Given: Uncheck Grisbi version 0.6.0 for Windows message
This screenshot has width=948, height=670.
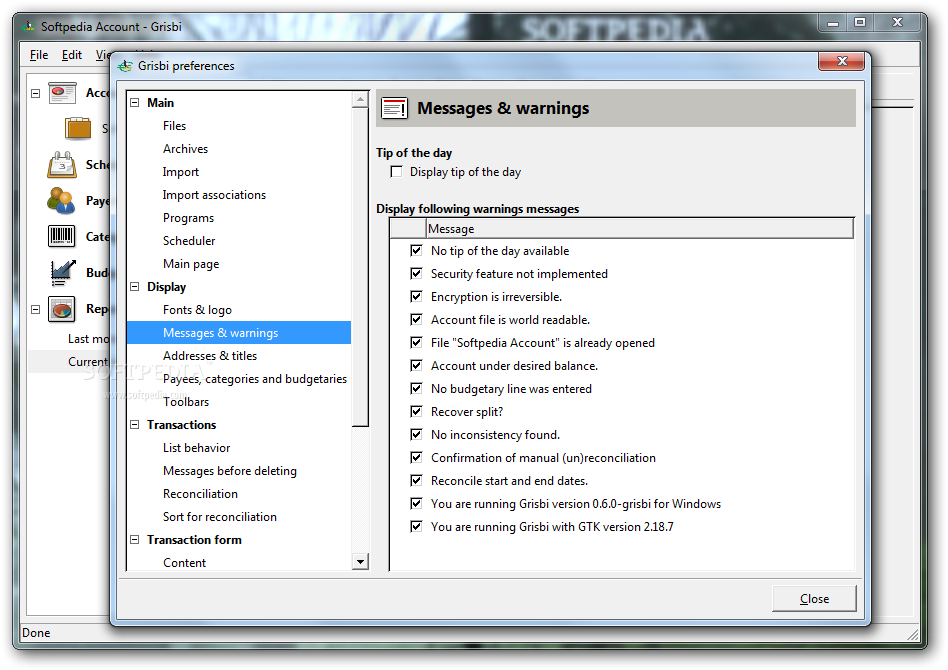Looking at the screenshot, I should [x=416, y=503].
